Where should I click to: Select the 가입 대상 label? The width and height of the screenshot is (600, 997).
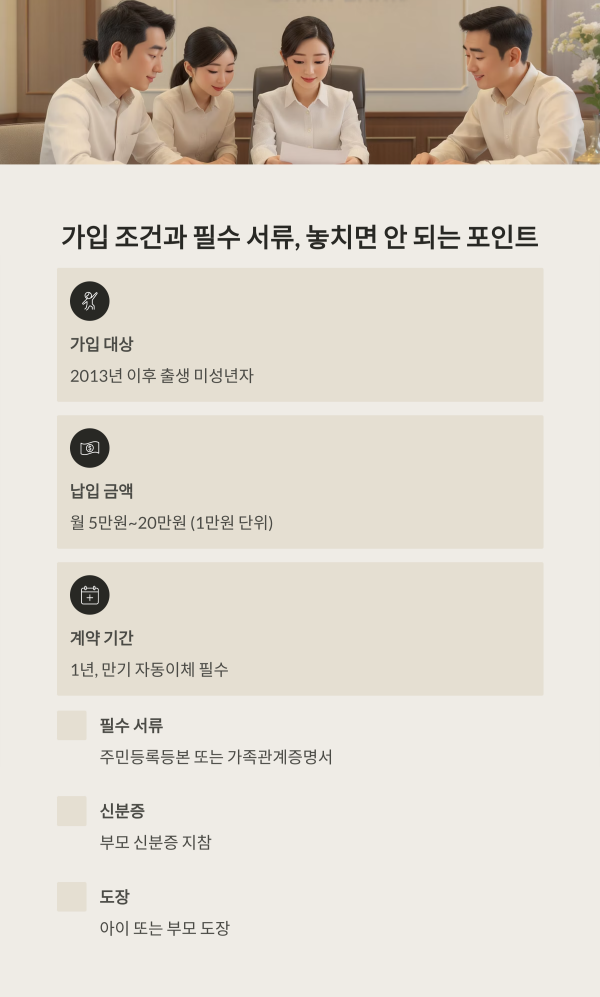pos(101,344)
